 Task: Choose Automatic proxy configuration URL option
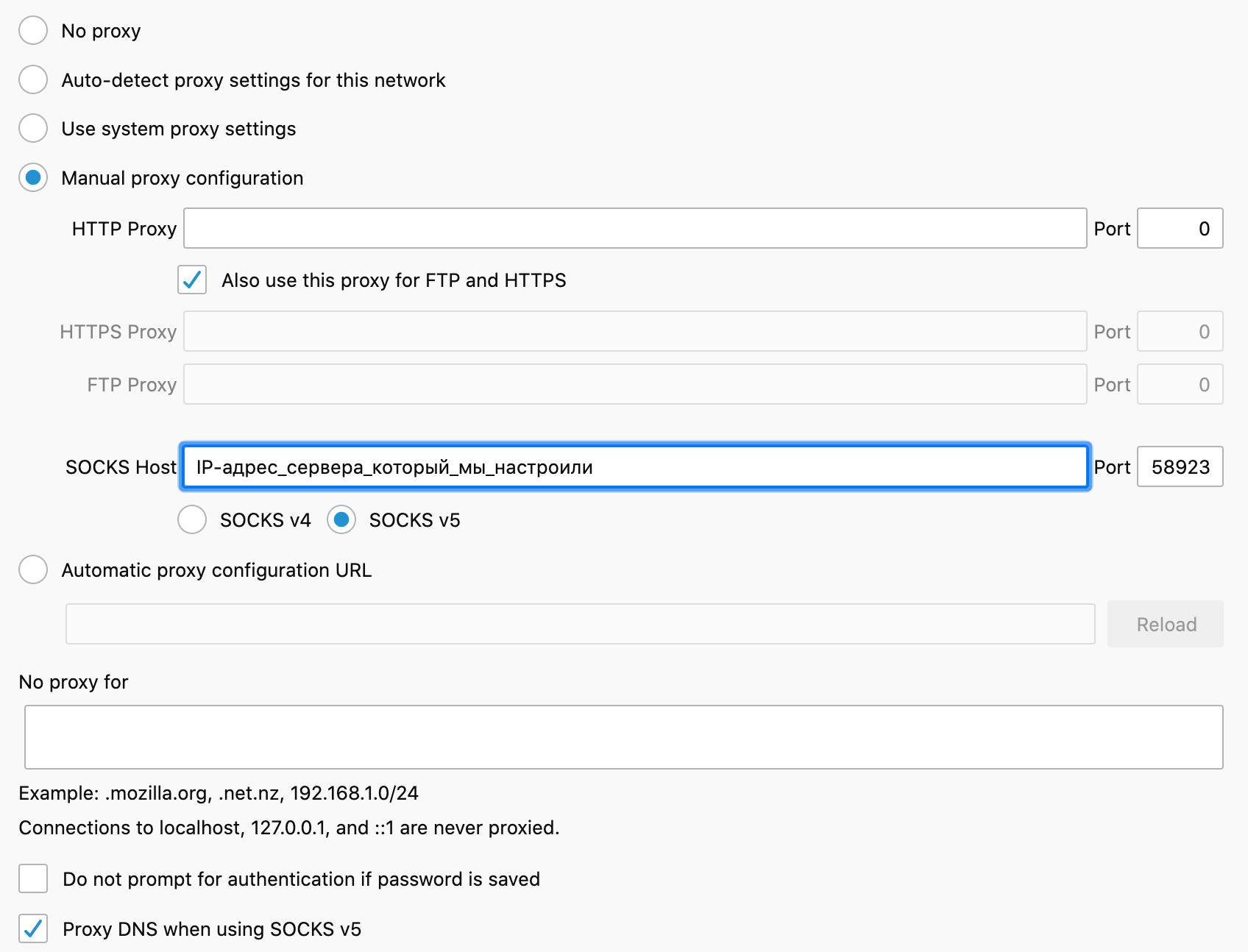click(x=33, y=569)
